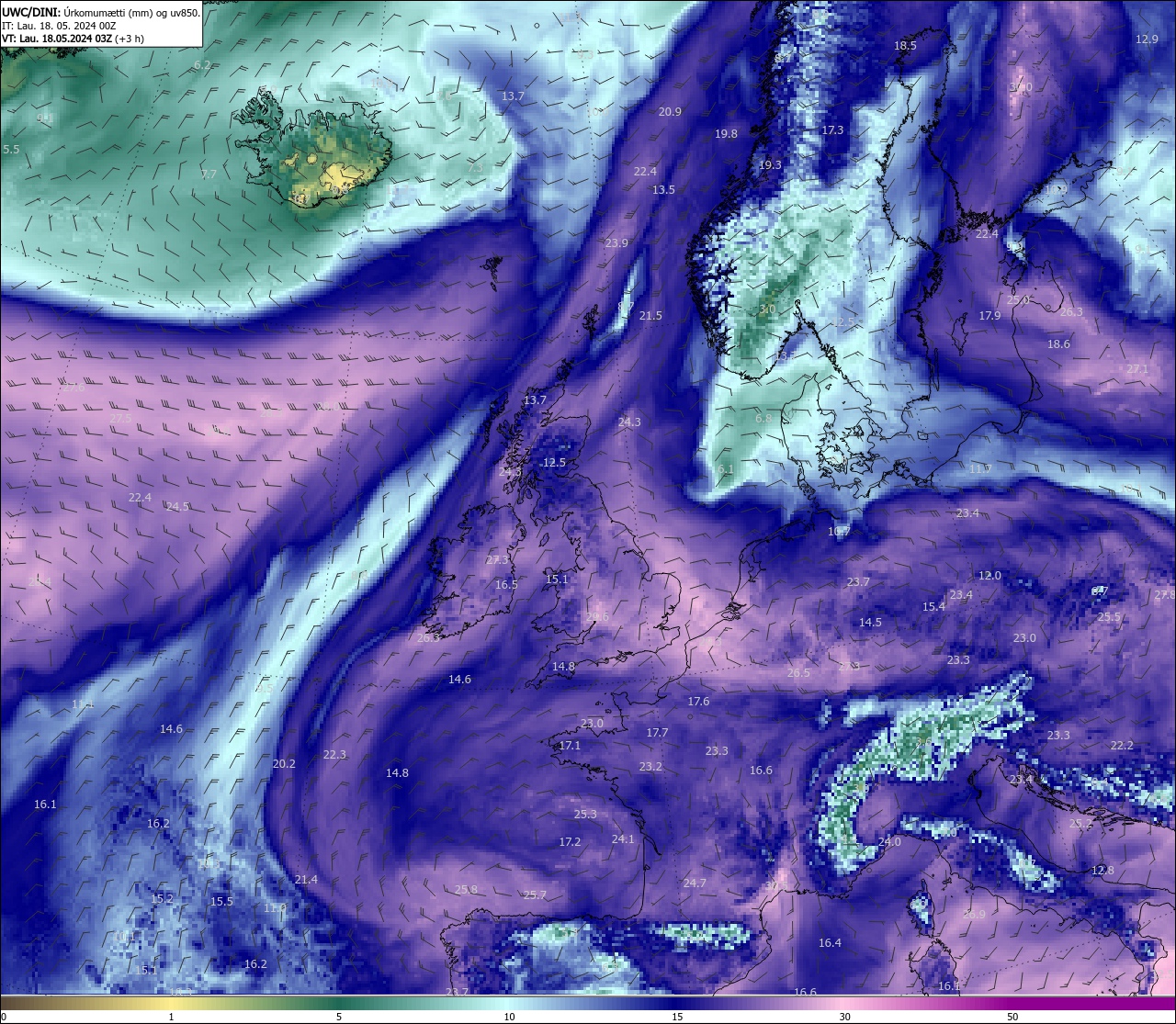Click the map value 25.3
The image size is (1176, 1024).
pos(585,815)
